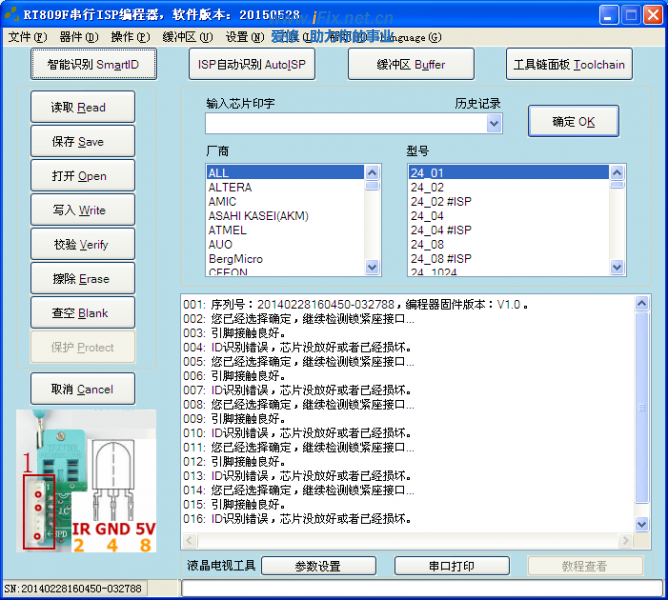Click the Cancel button
668x600 pixels.
[x=80, y=389]
